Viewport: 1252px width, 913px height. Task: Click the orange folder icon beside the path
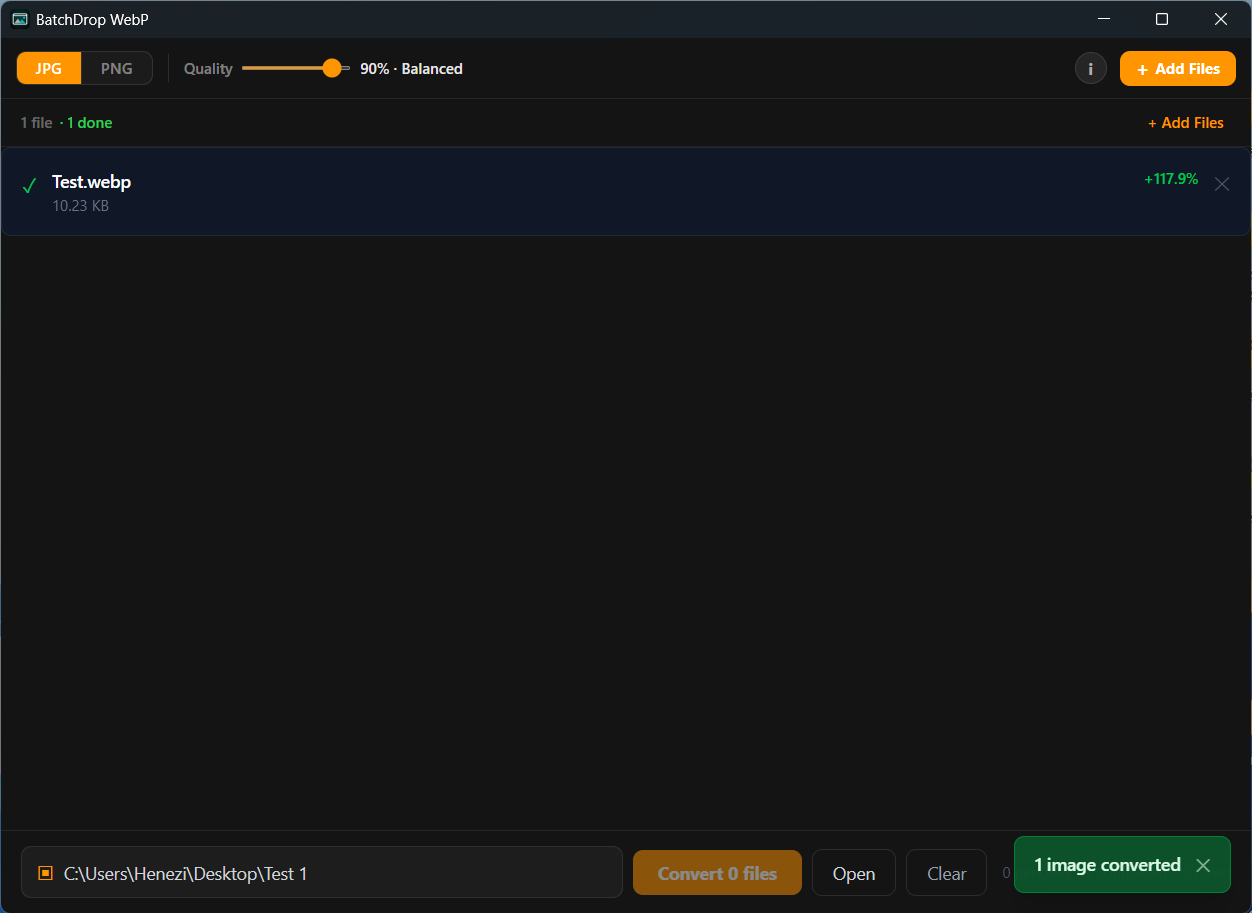[45, 873]
